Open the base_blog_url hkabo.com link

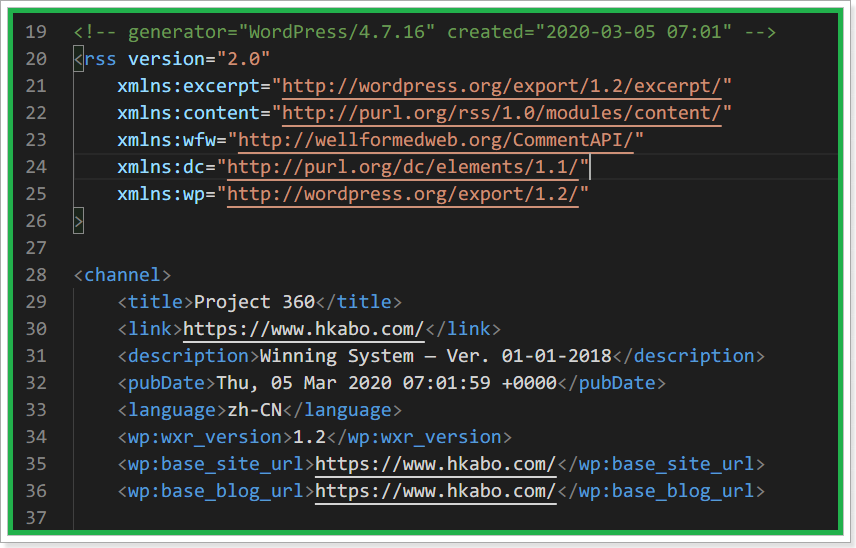point(436,491)
